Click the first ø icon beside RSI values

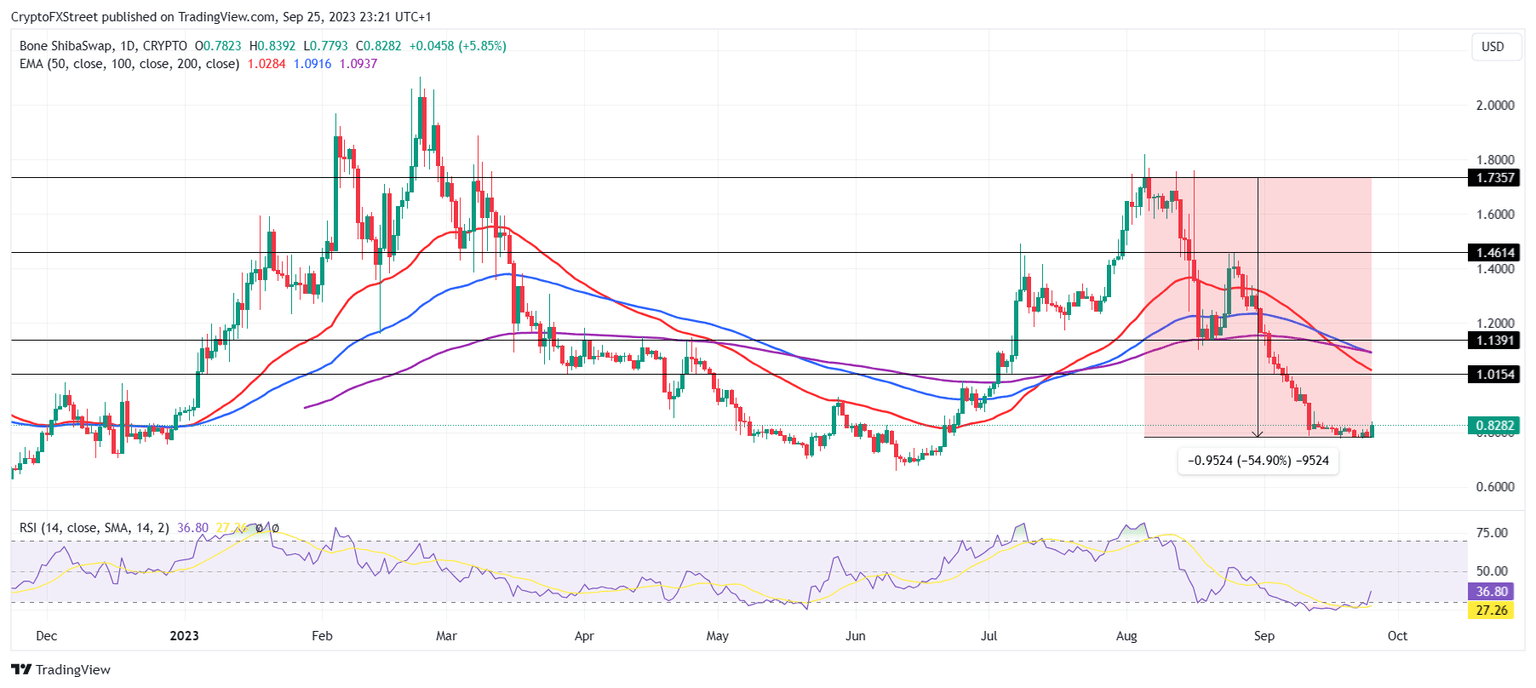point(260,527)
